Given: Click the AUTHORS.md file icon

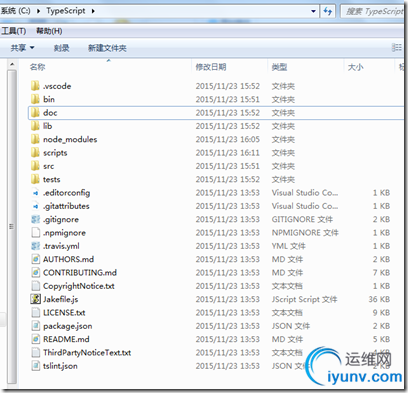Looking at the screenshot, I should [35, 259].
